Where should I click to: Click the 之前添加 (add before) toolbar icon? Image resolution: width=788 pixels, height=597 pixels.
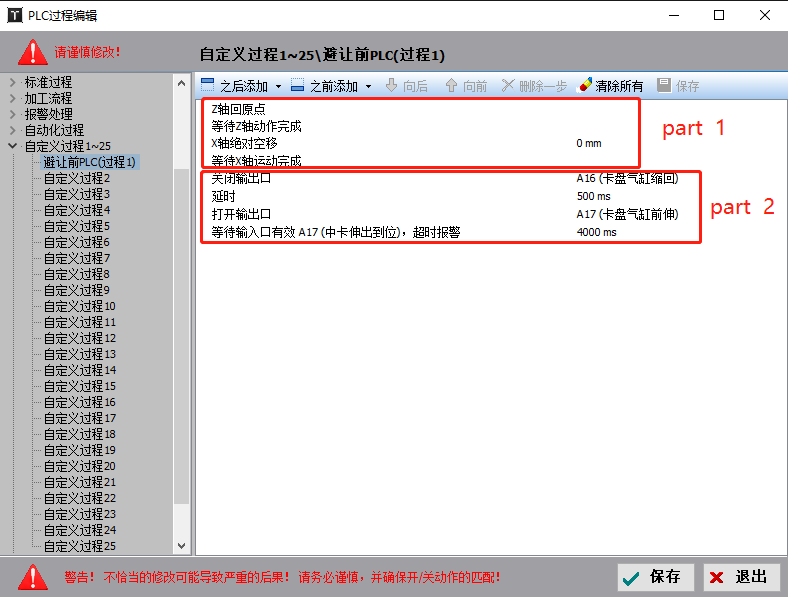[x=297, y=86]
